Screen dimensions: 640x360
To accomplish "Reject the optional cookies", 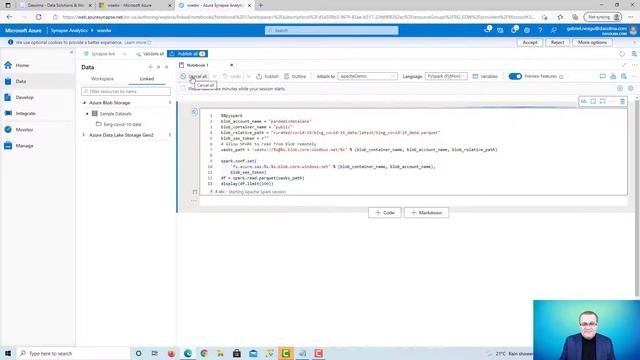I will tap(557, 42).
